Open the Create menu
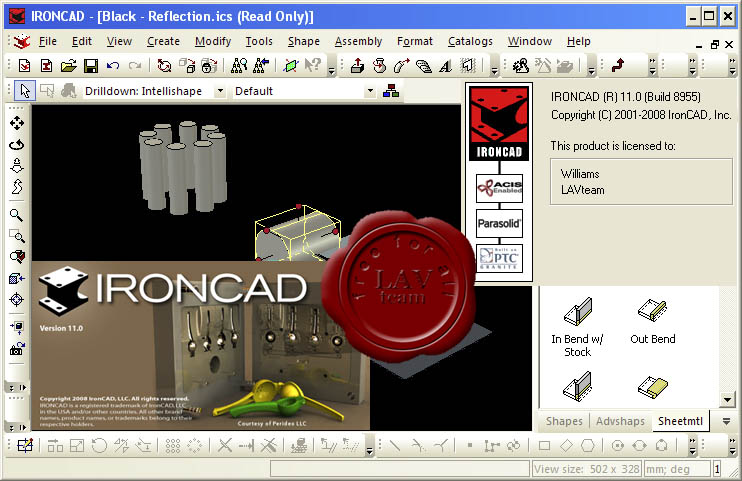The width and height of the screenshot is (742, 481). click(x=163, y=42)
